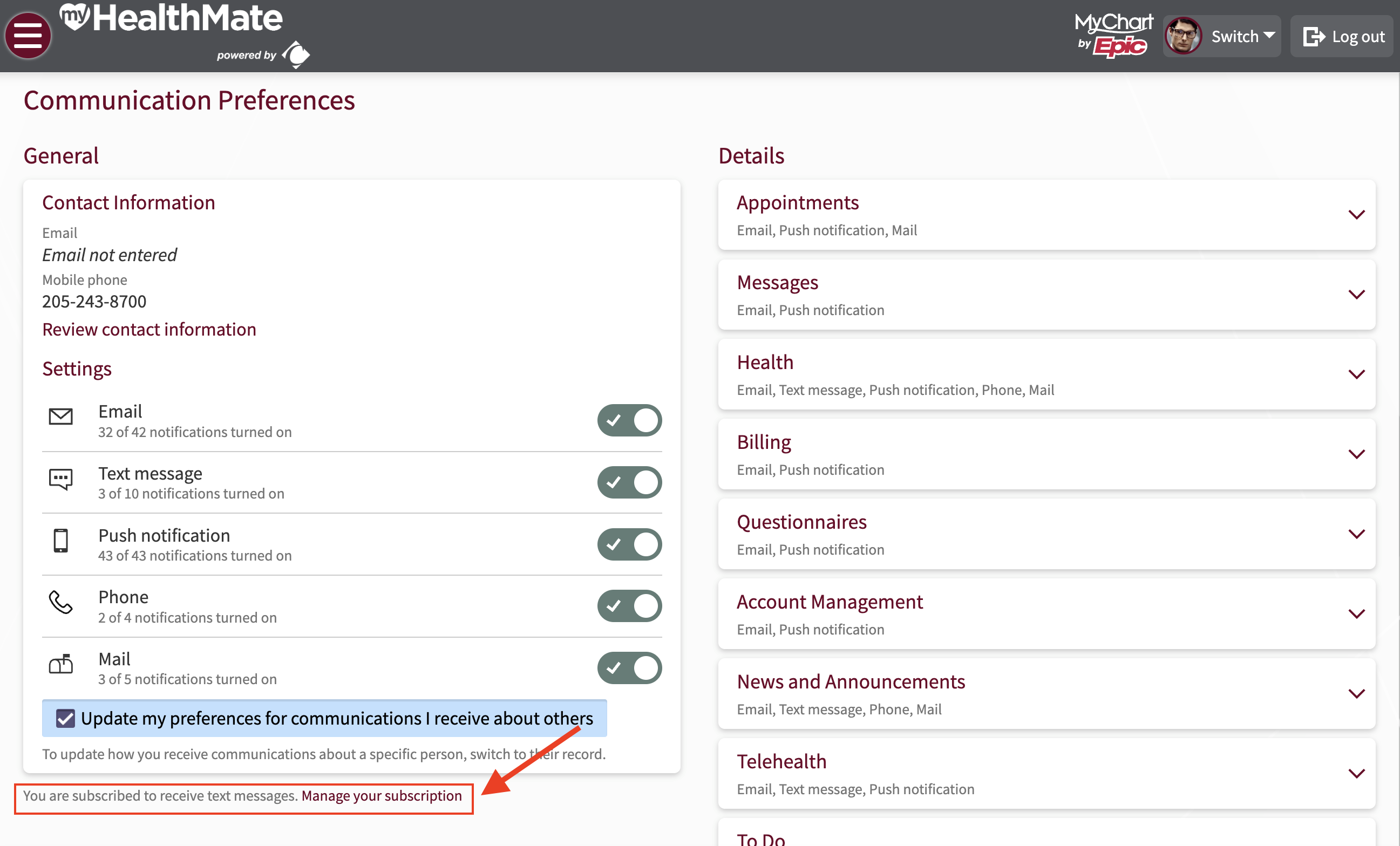The height and width of the screenshot is (846, 1400).
Task: Uncheck preferences for communications about others
Action: (65, 718)
